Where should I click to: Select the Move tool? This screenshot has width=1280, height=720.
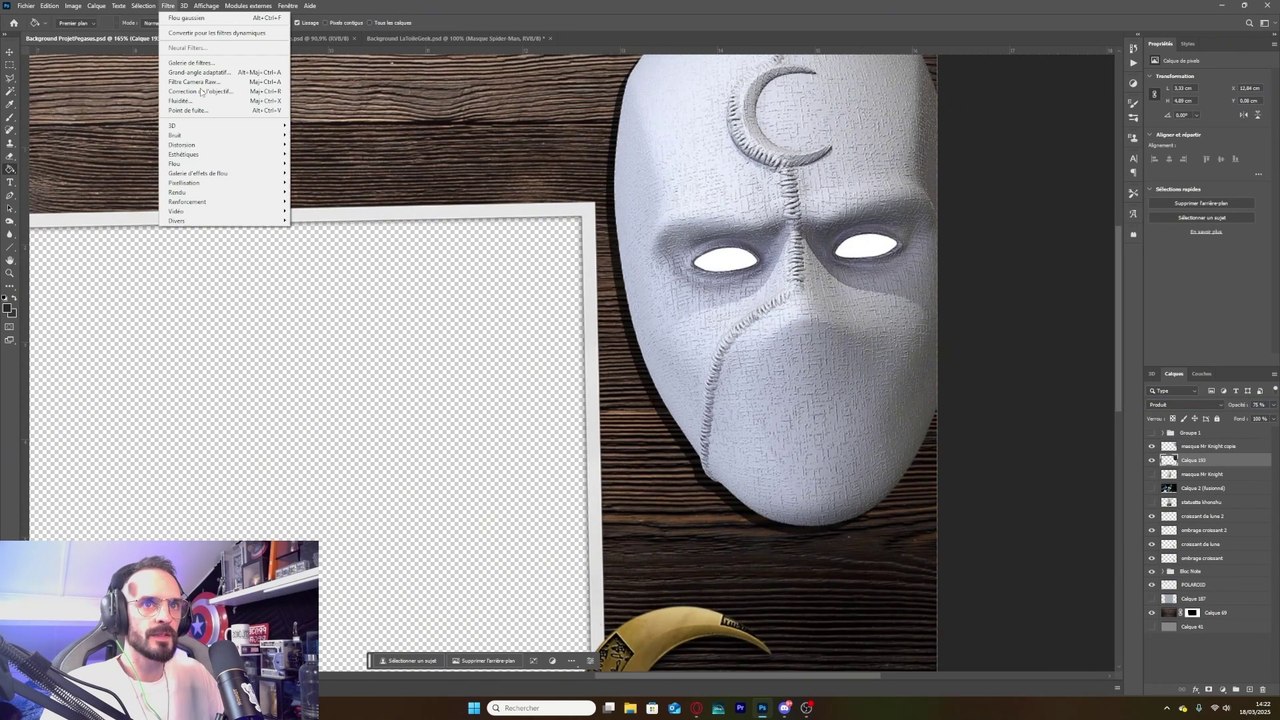click(x=9, y=52)
